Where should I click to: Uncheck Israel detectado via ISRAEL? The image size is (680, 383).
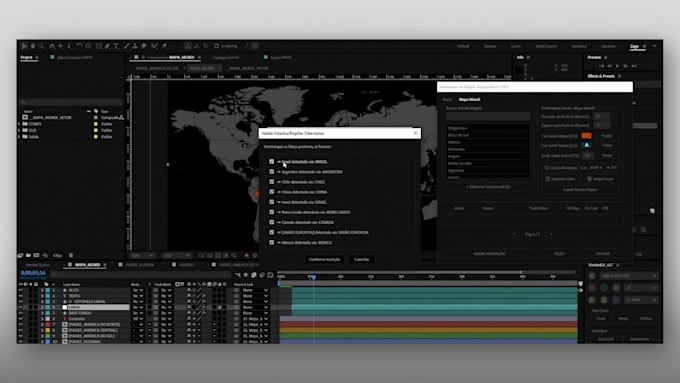[271, 202]
